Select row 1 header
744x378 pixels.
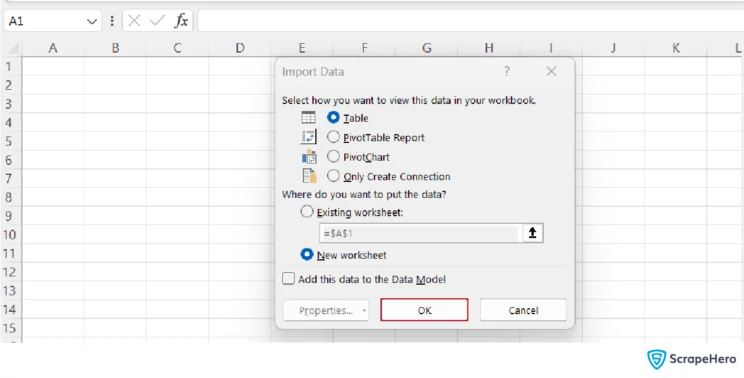(10, 66)
